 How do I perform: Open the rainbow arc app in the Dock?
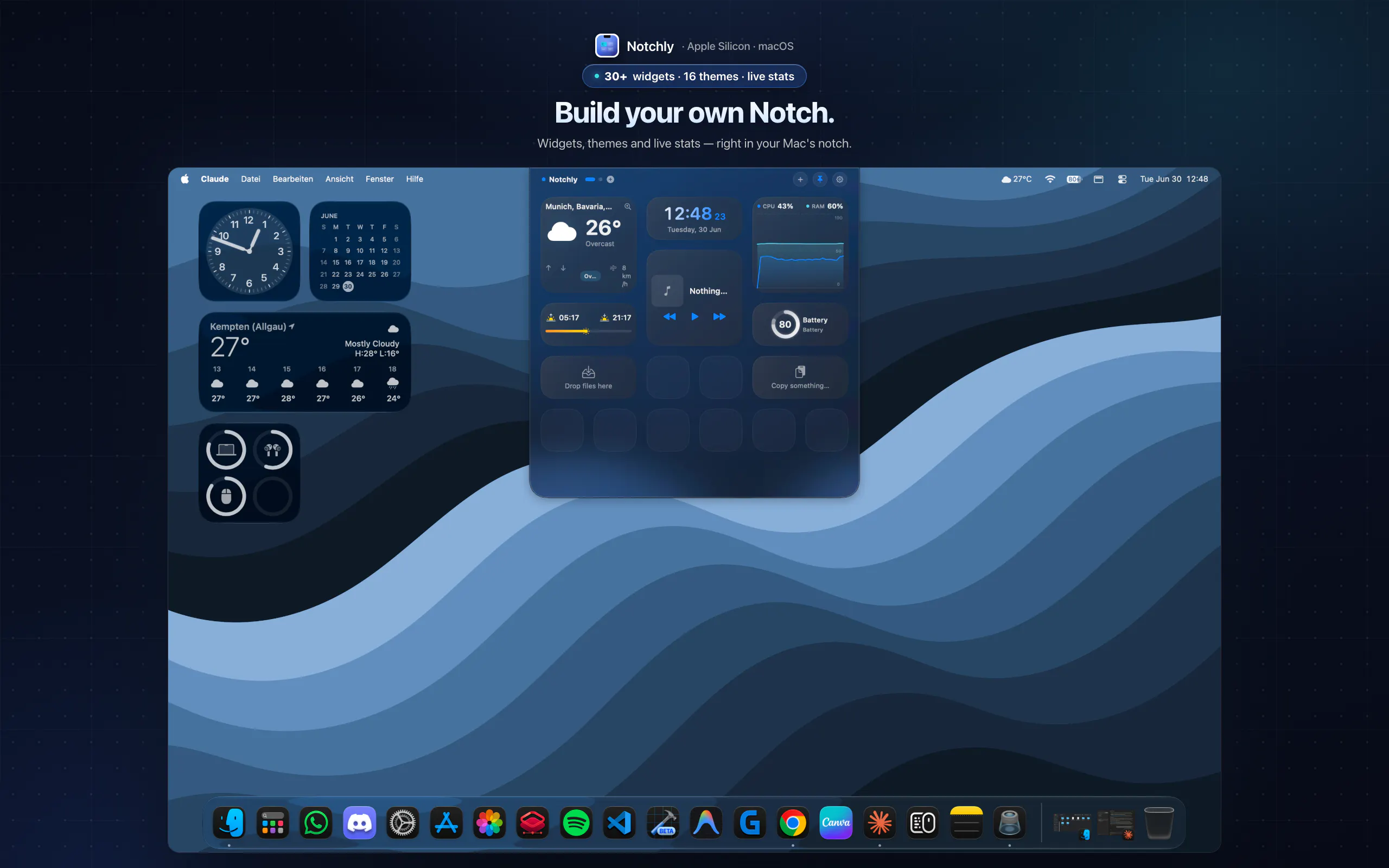706,822
